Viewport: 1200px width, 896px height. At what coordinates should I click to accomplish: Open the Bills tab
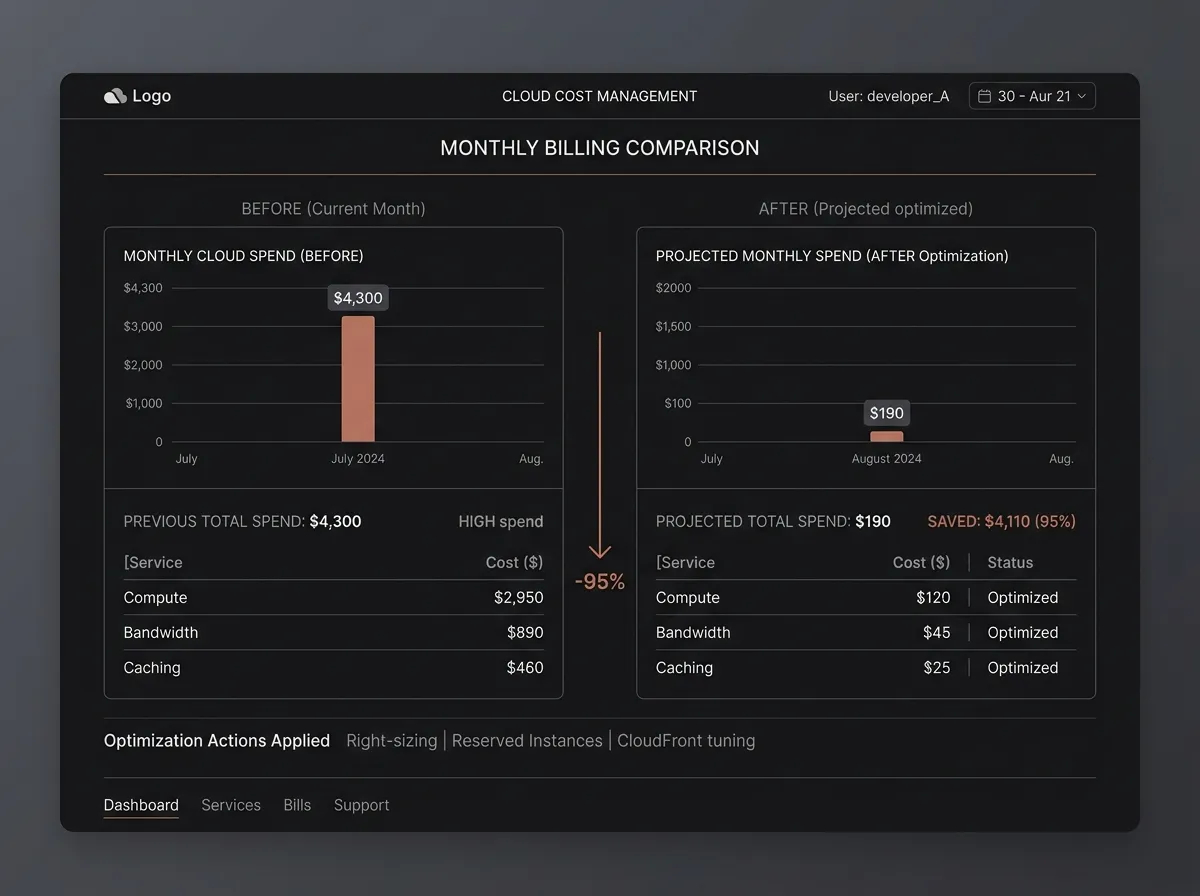(297, 805)
